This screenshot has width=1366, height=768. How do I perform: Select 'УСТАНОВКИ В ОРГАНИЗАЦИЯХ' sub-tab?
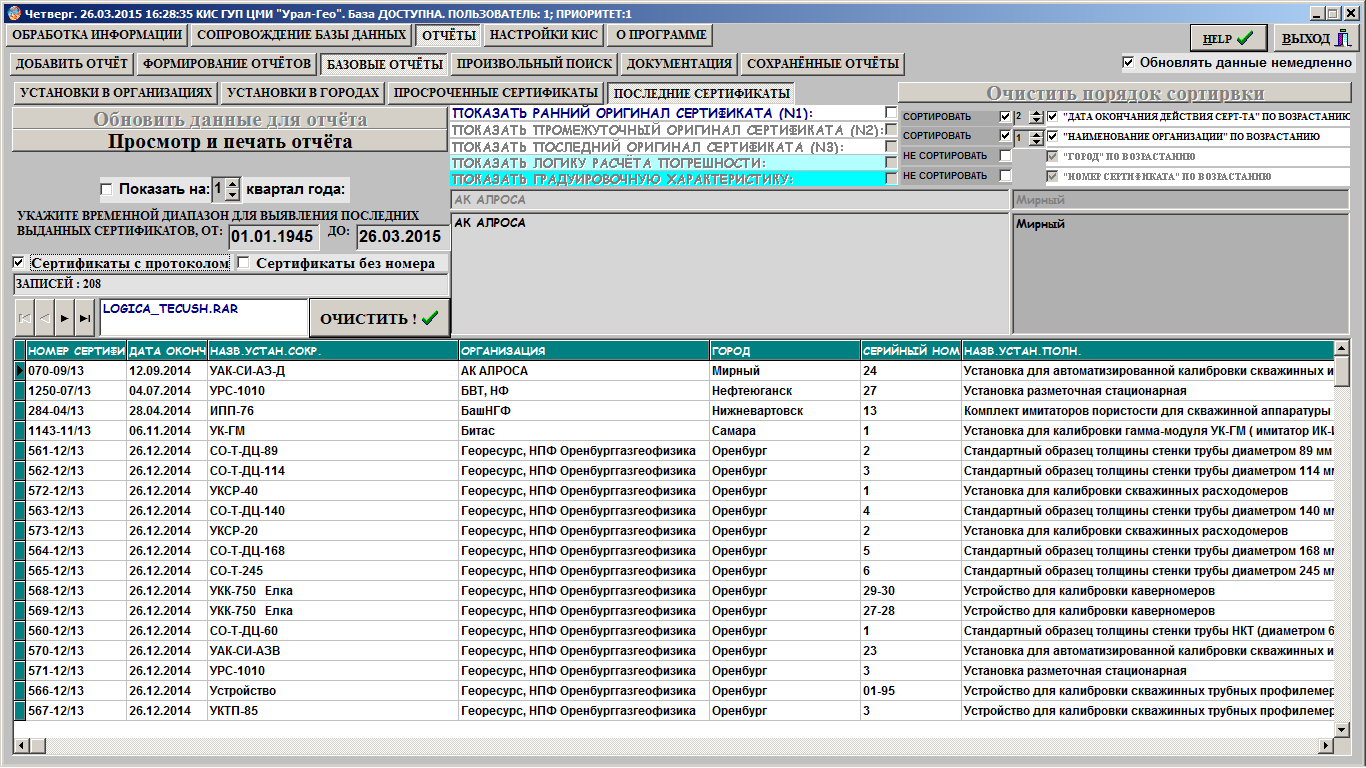click(116, 93)
